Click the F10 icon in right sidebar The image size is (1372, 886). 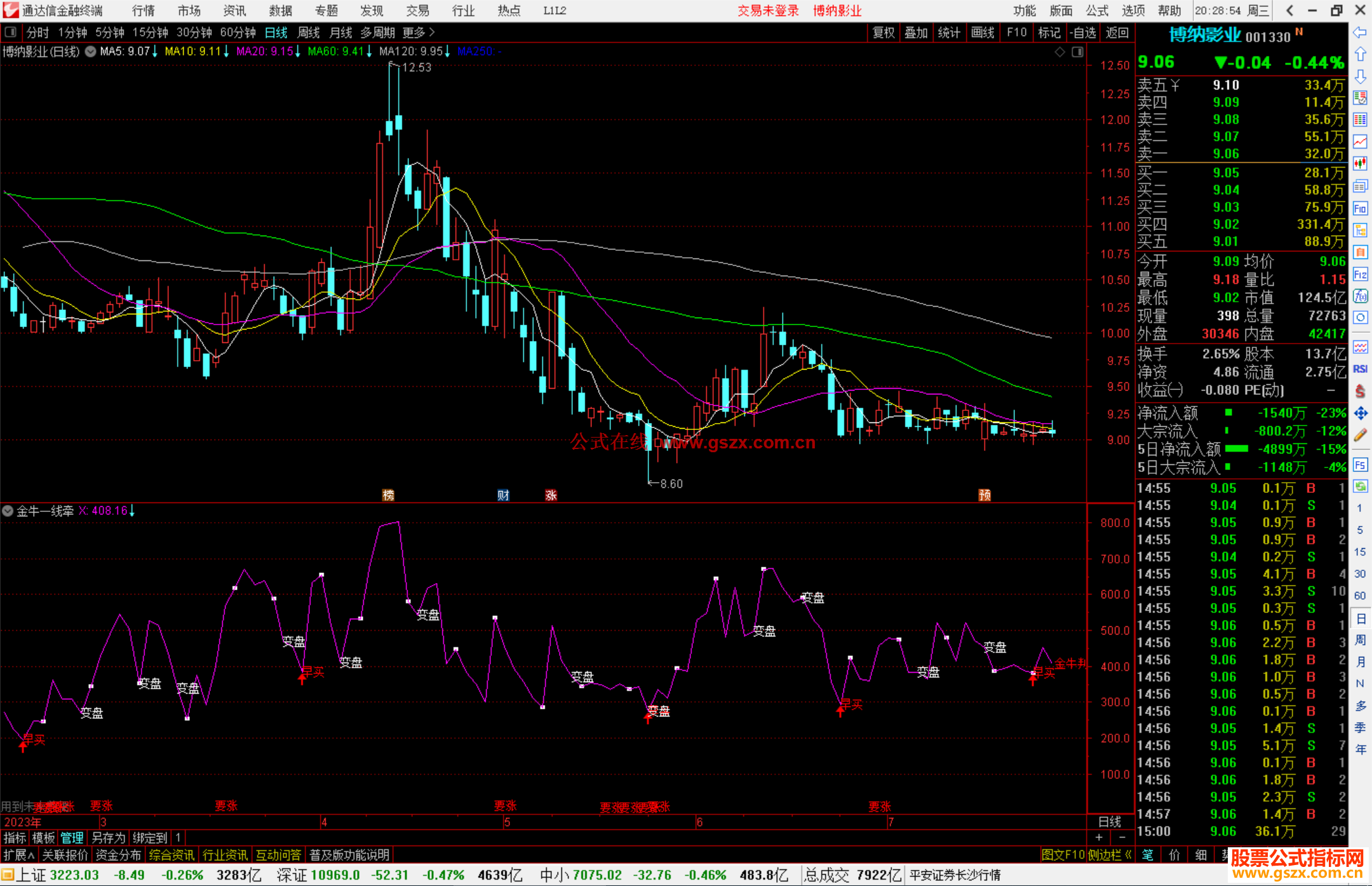click(x=1360, y=208)
